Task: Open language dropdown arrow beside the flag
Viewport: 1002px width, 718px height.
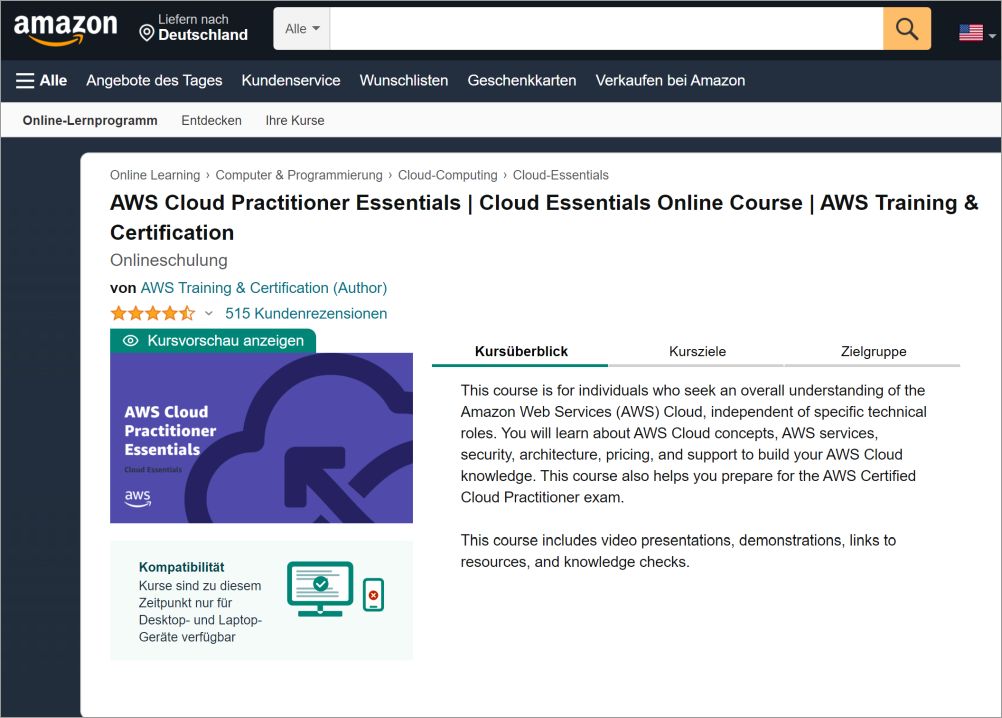Action: point(992,35)
